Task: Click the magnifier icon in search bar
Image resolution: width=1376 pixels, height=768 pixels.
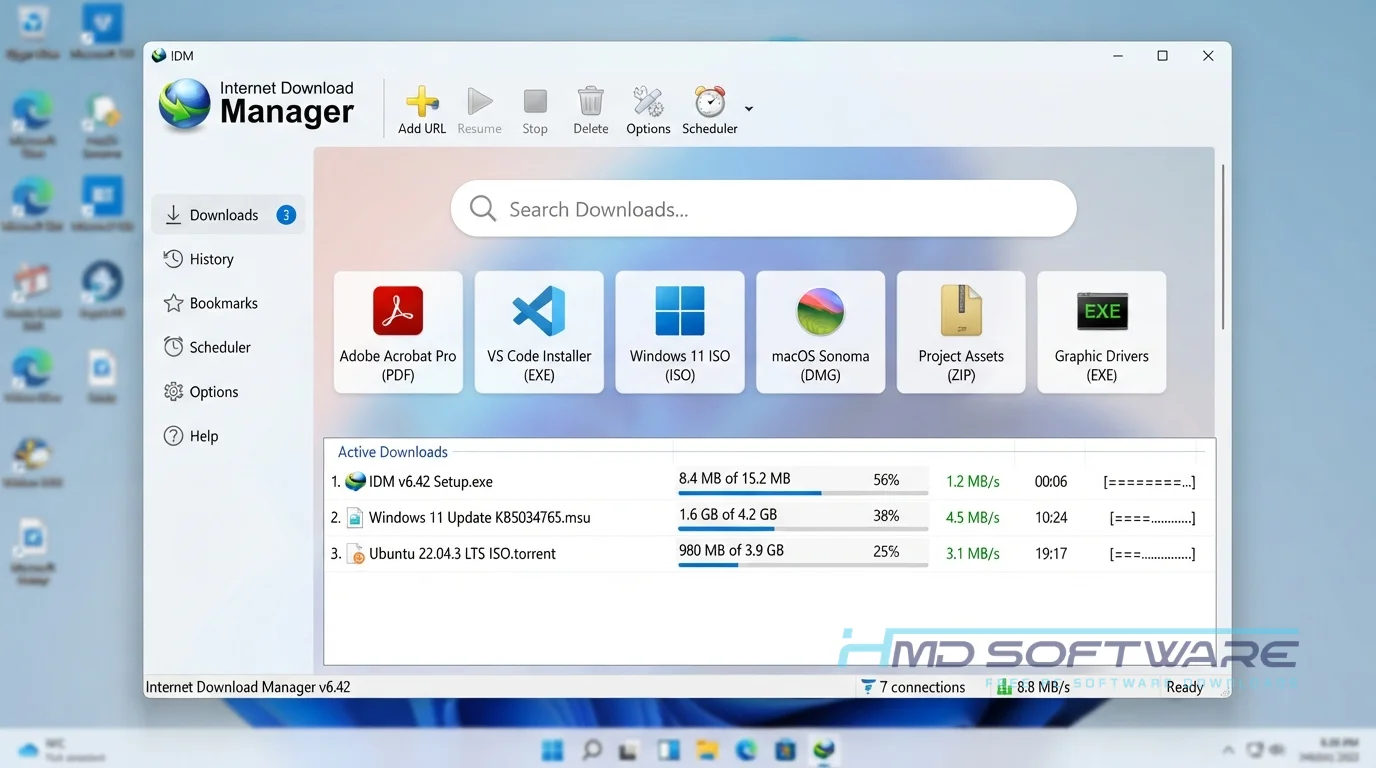Action: coord(483,208)
